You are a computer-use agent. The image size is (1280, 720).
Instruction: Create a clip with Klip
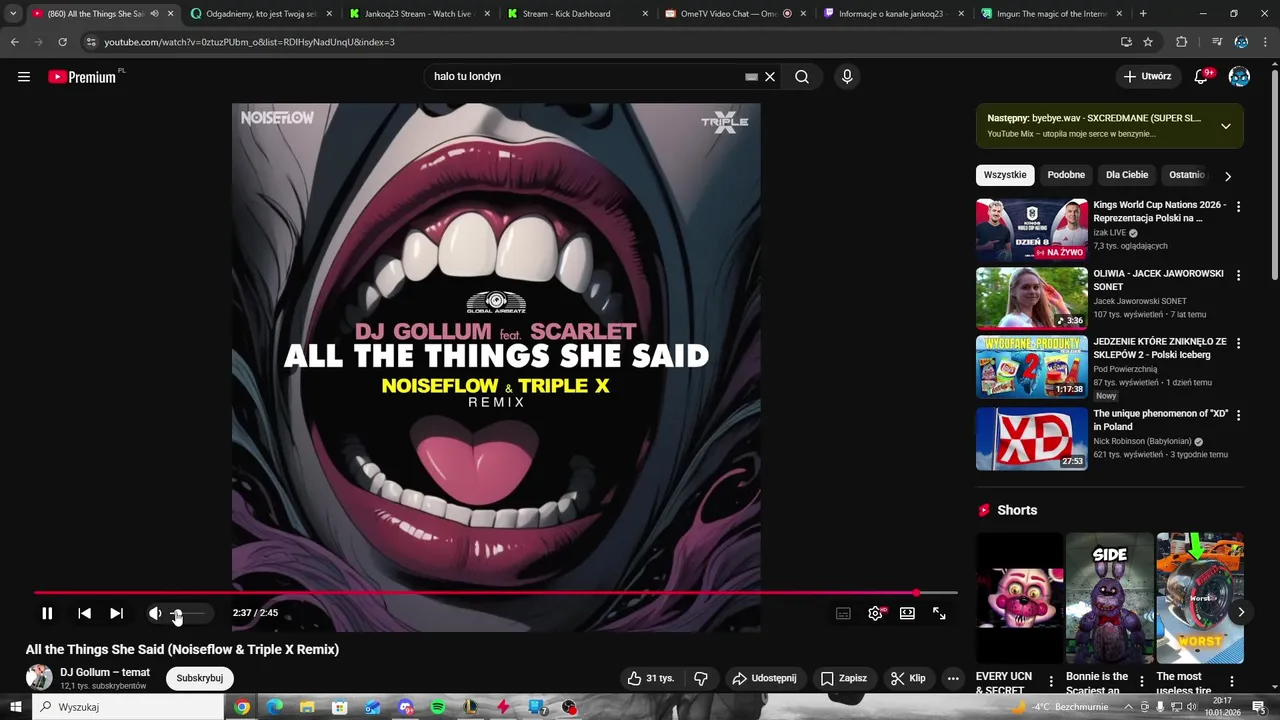908,678
